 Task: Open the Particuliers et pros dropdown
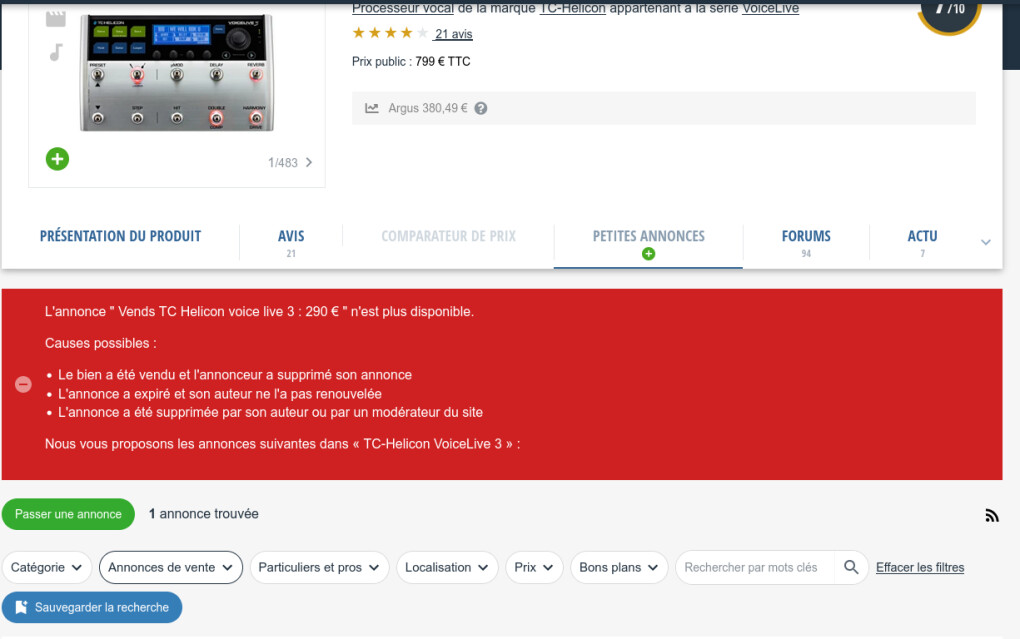pyautogui.click(x=319, y=567)
